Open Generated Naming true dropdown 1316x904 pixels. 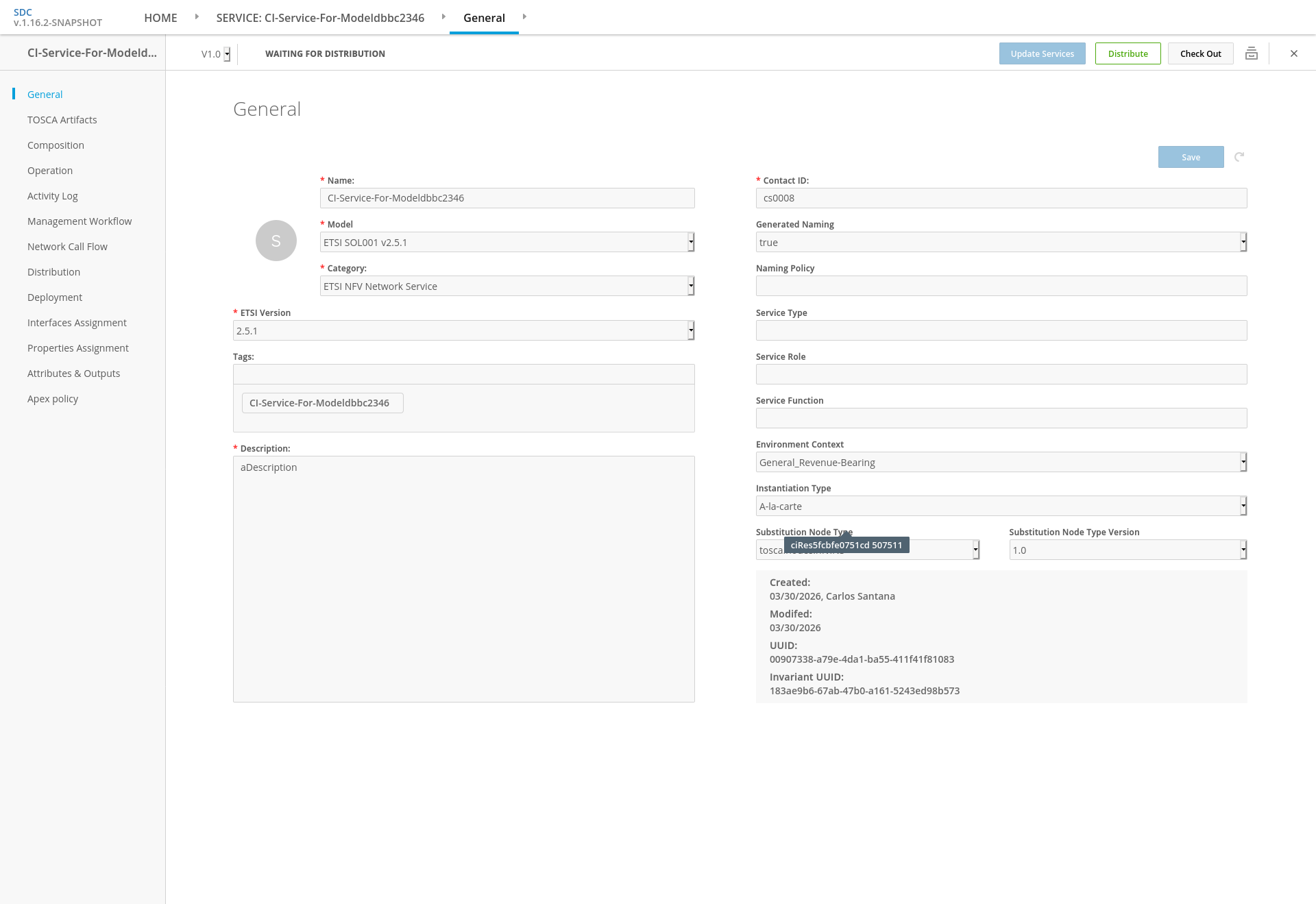click(1001, 242)
